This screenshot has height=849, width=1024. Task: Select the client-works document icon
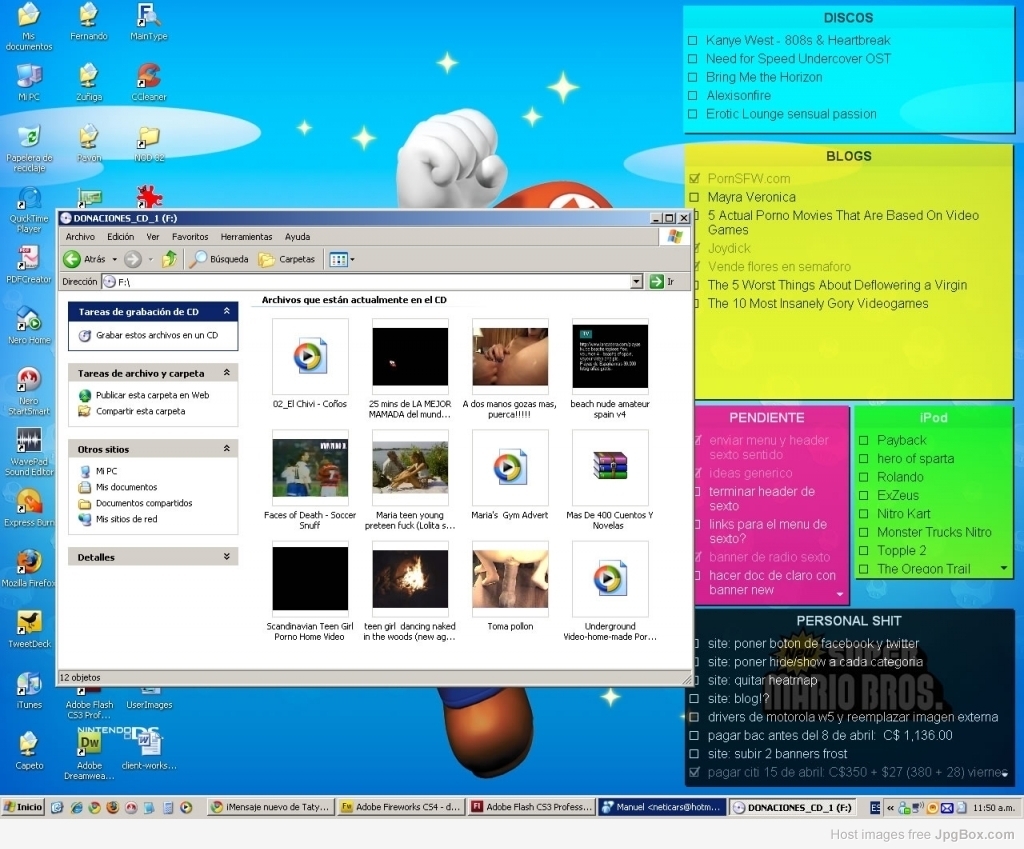click(x=149, y=751)
